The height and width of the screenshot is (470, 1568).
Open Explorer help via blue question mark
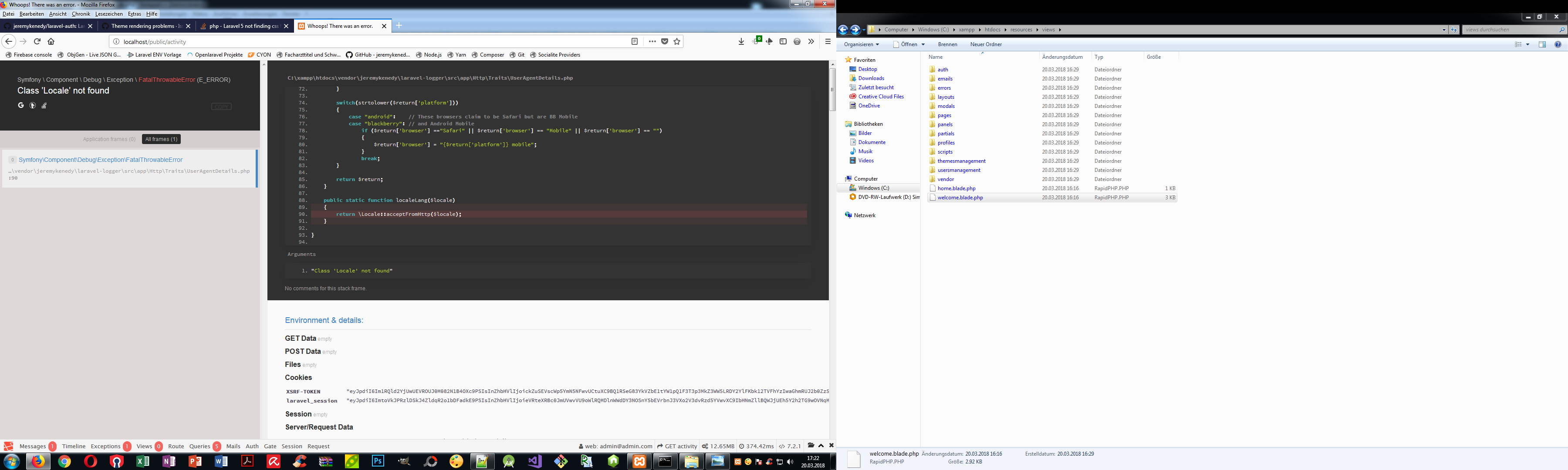(x=1558, y=44)
